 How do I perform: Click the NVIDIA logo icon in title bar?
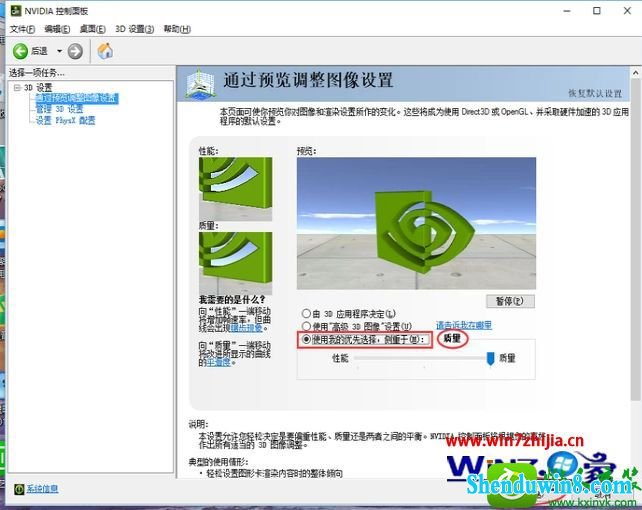(x=16, y=11)
